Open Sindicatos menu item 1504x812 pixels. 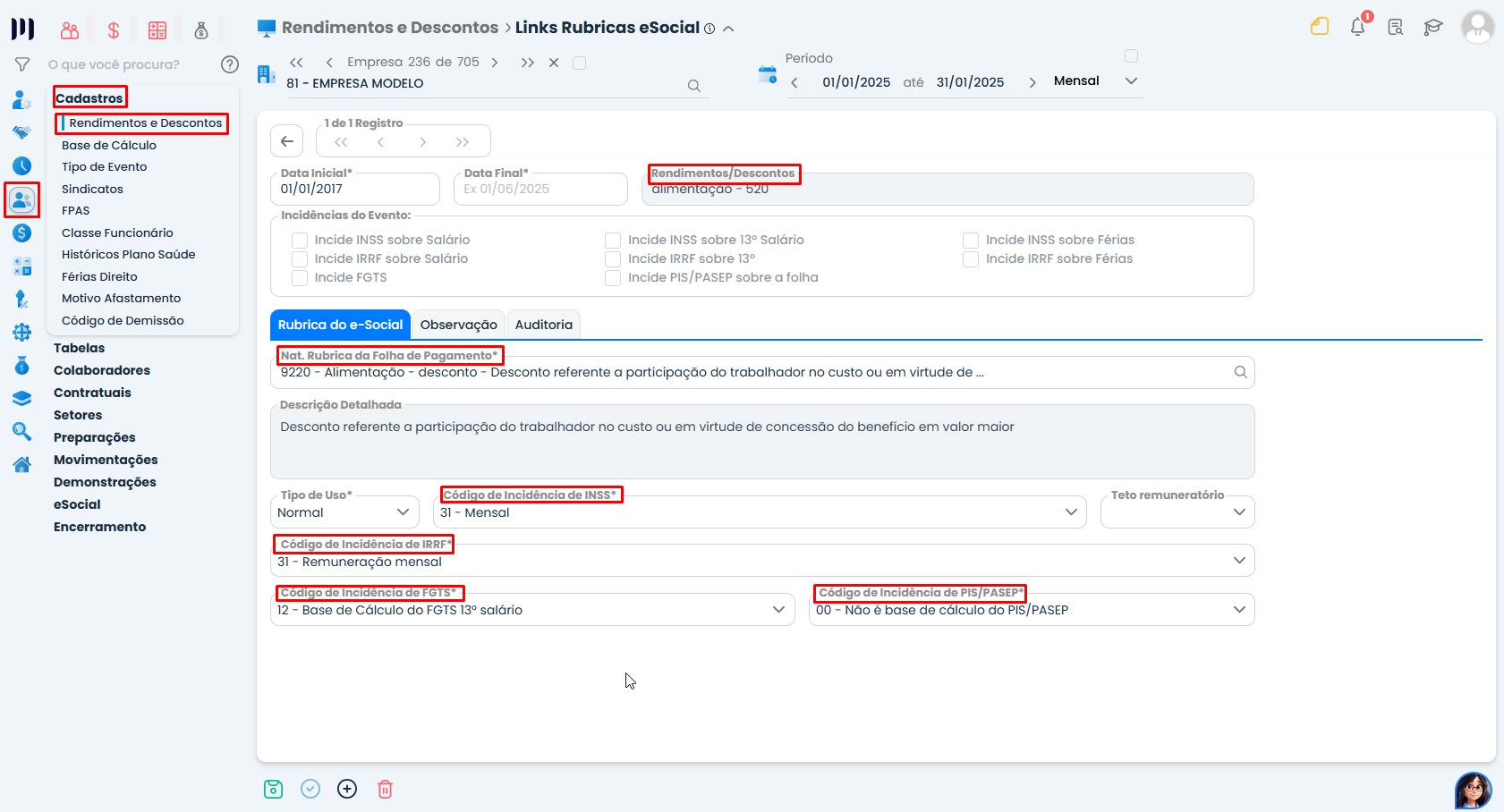pos(92,189)
